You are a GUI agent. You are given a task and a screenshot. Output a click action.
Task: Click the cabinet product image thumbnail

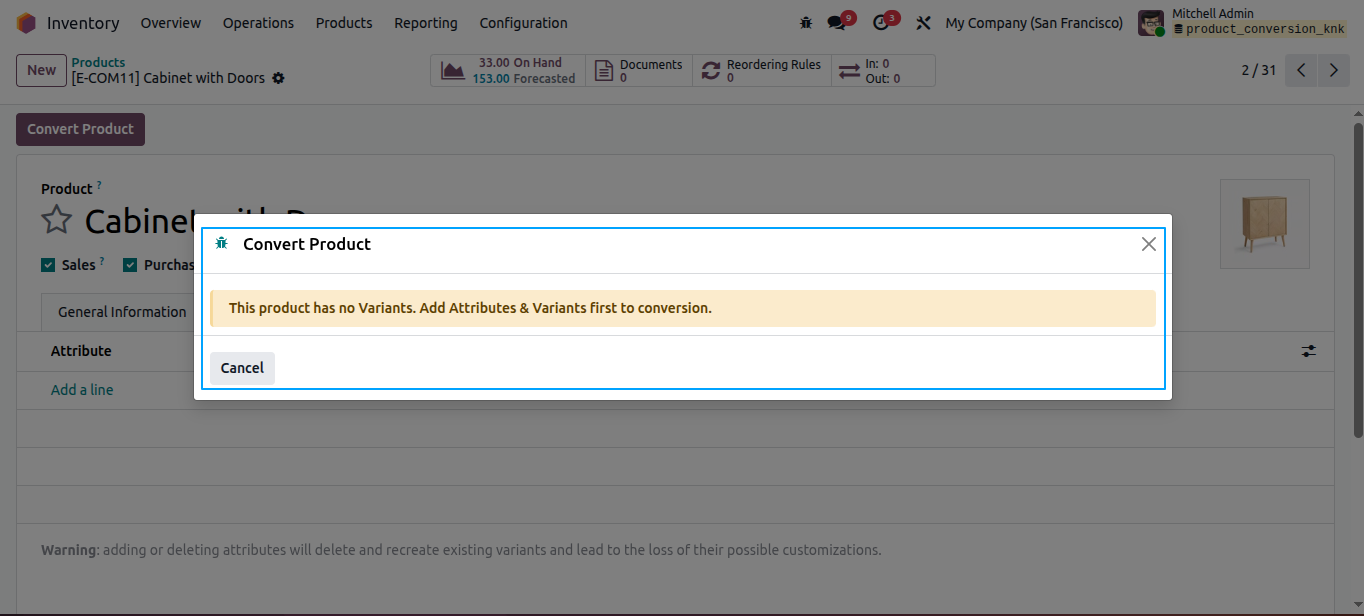[x=1265, y=224]
